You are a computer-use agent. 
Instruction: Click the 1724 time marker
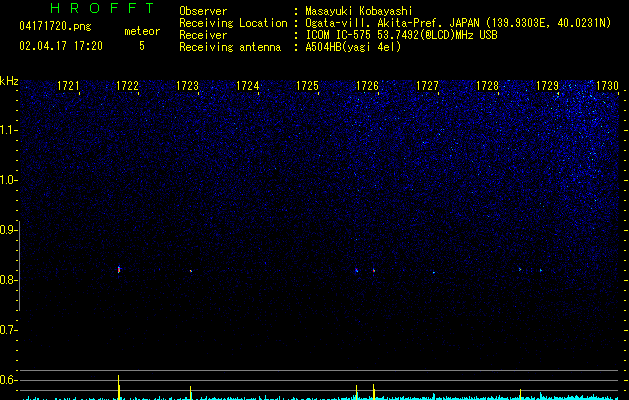coord(248,86)
